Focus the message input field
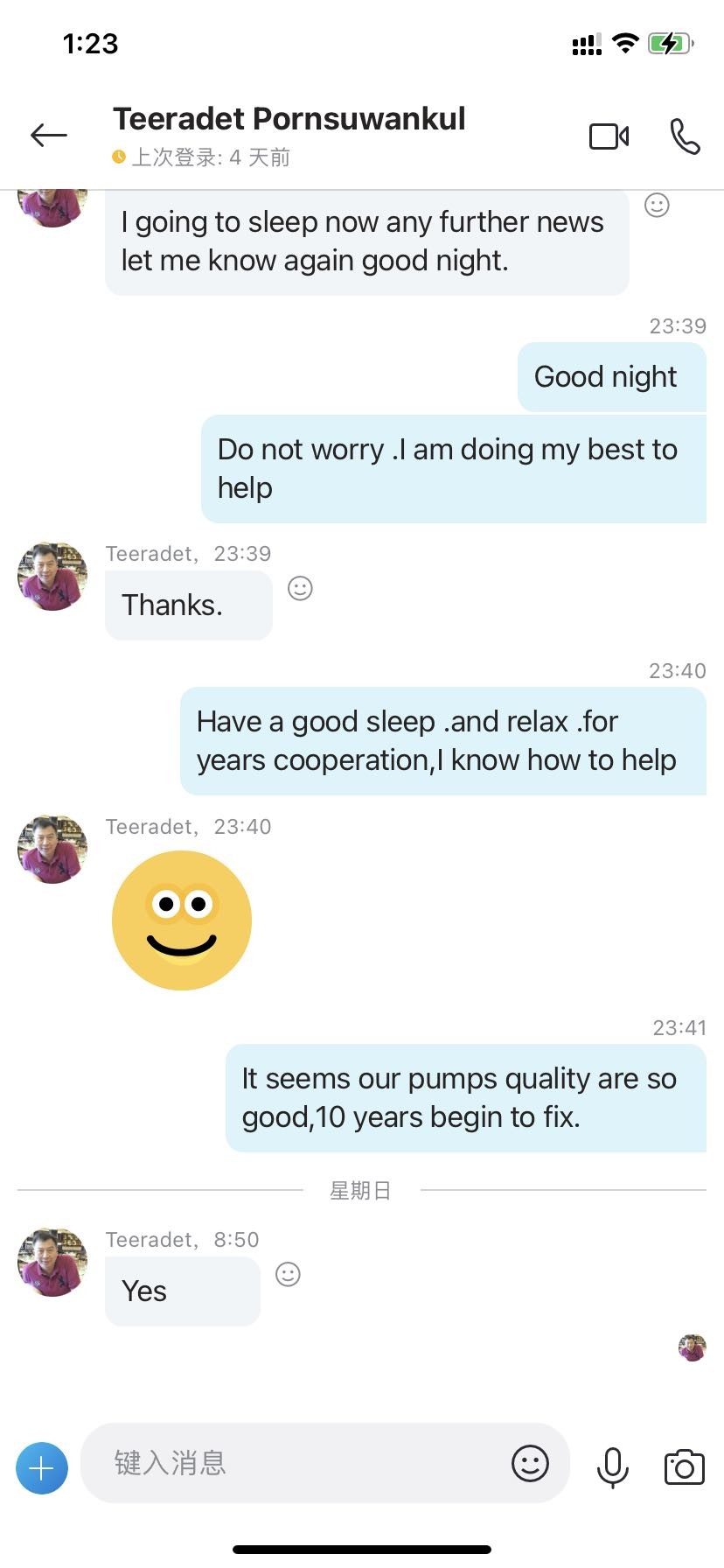Screen dimensions: 724x1568 coord(297,1463)
